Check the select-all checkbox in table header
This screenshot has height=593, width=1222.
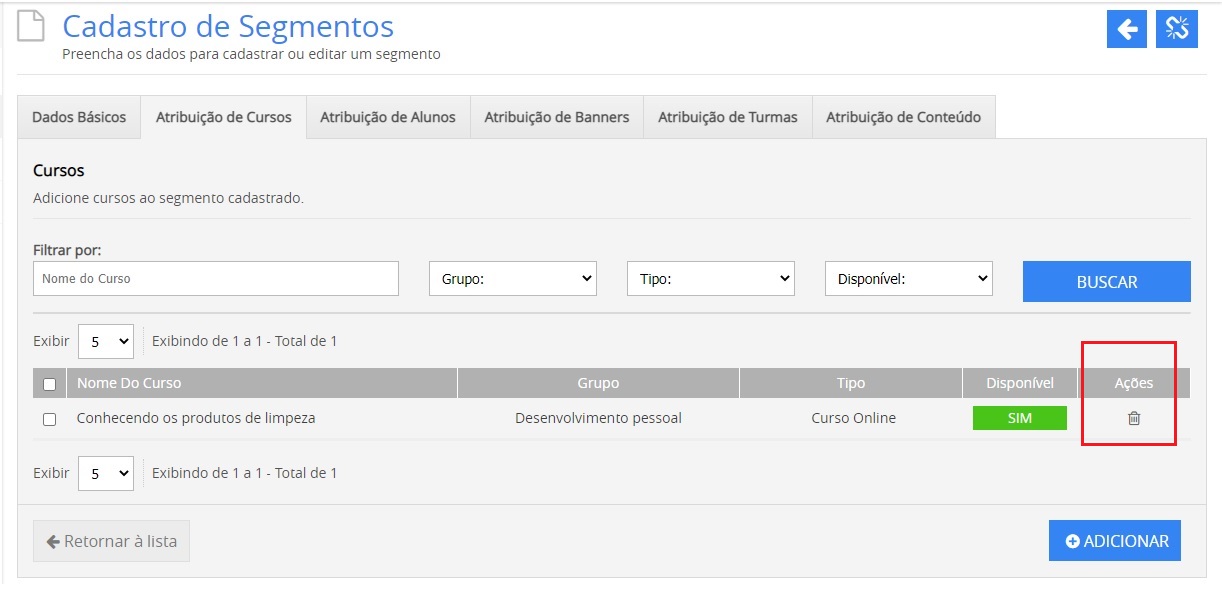[49, 384]
